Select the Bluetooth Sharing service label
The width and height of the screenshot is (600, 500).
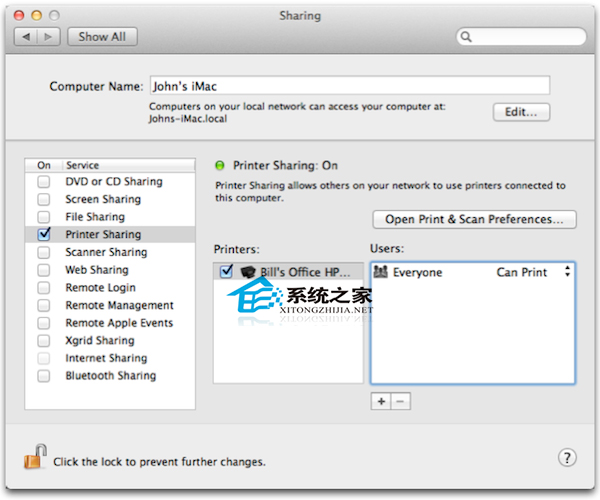111,376
